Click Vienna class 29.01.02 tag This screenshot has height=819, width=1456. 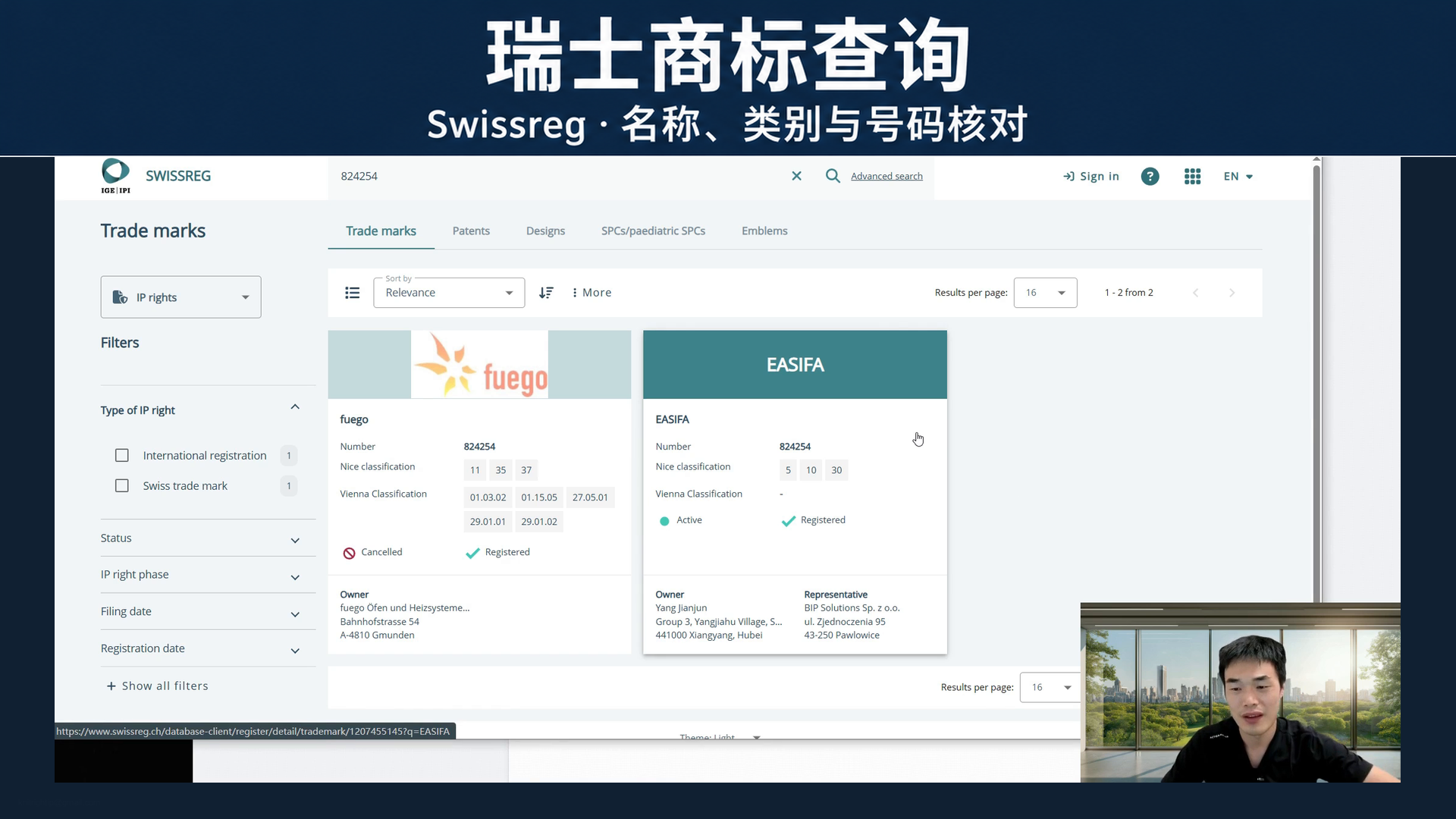click(539, 522)
